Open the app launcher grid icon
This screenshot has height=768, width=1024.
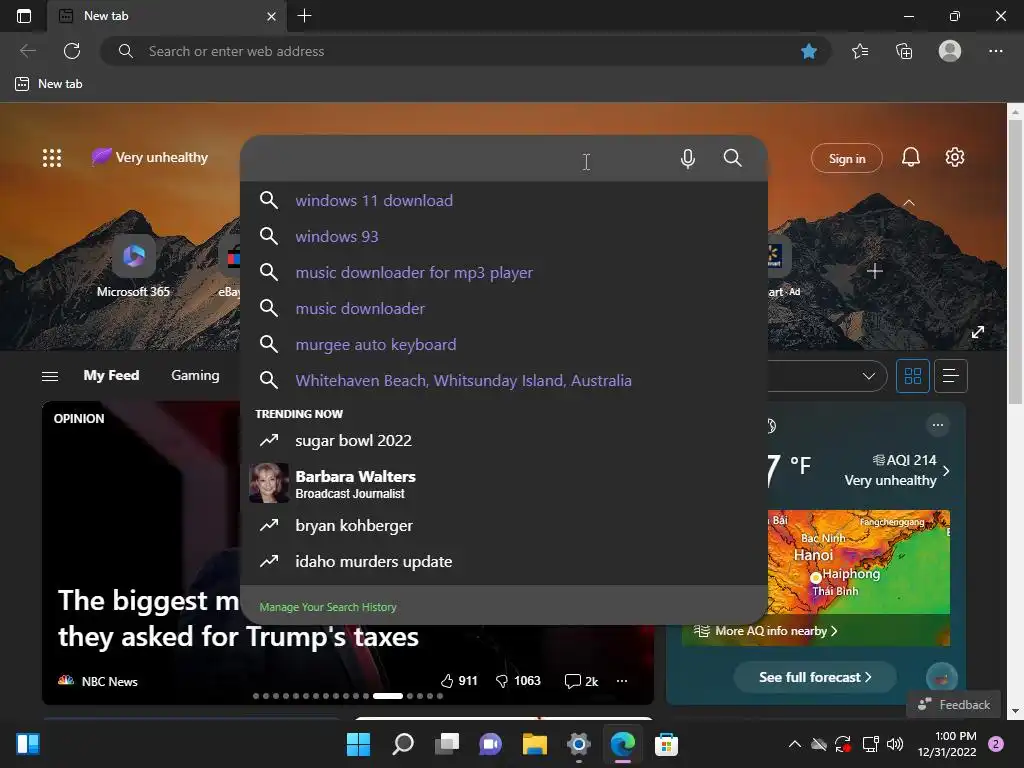[52, 157]
